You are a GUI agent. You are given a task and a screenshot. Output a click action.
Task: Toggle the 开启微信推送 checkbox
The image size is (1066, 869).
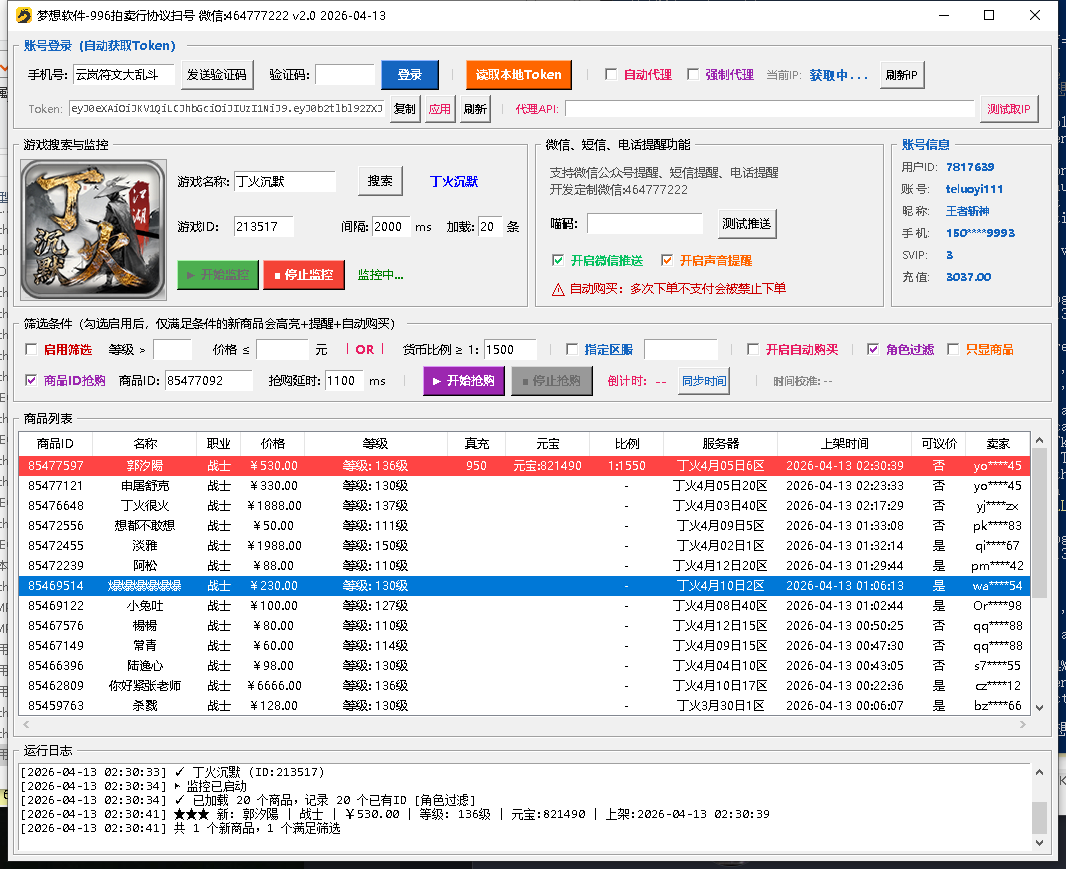558,261
